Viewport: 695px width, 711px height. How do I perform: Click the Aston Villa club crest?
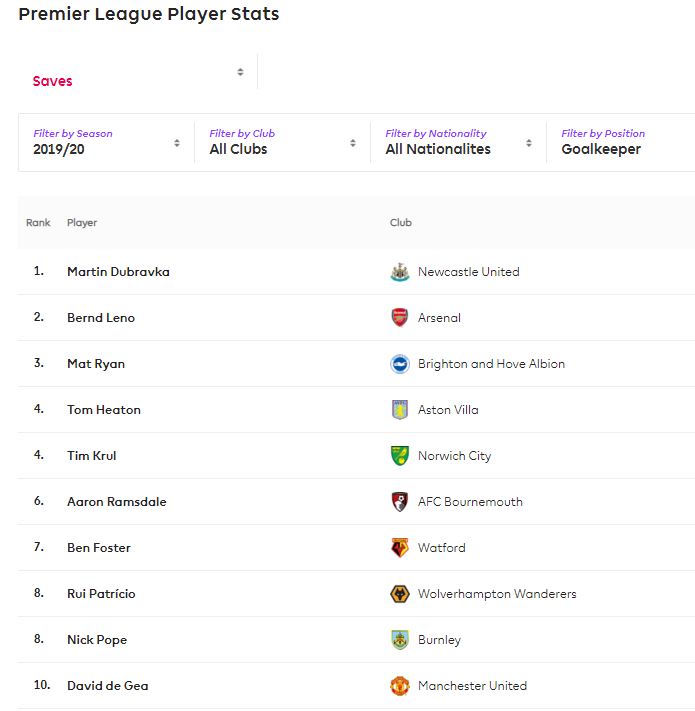click(400, 410)
